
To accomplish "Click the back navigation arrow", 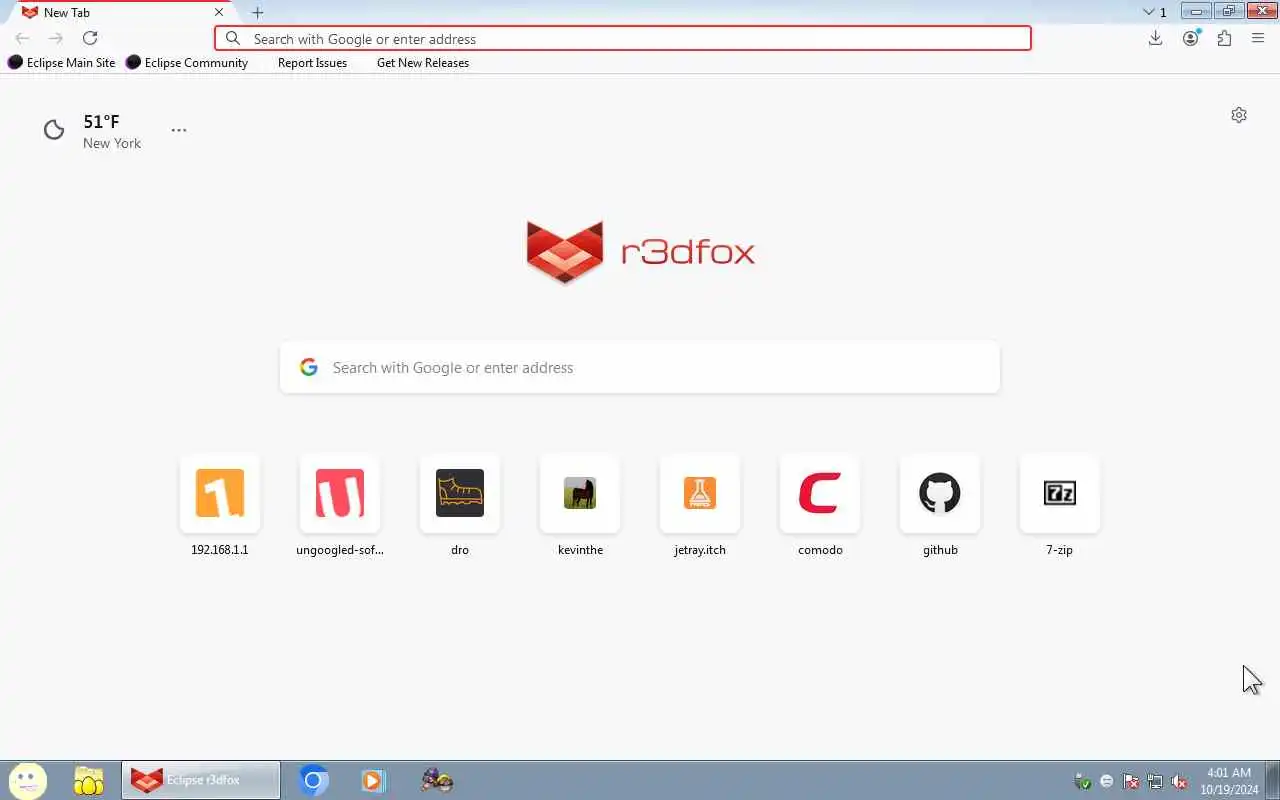I will pos(22,38).
